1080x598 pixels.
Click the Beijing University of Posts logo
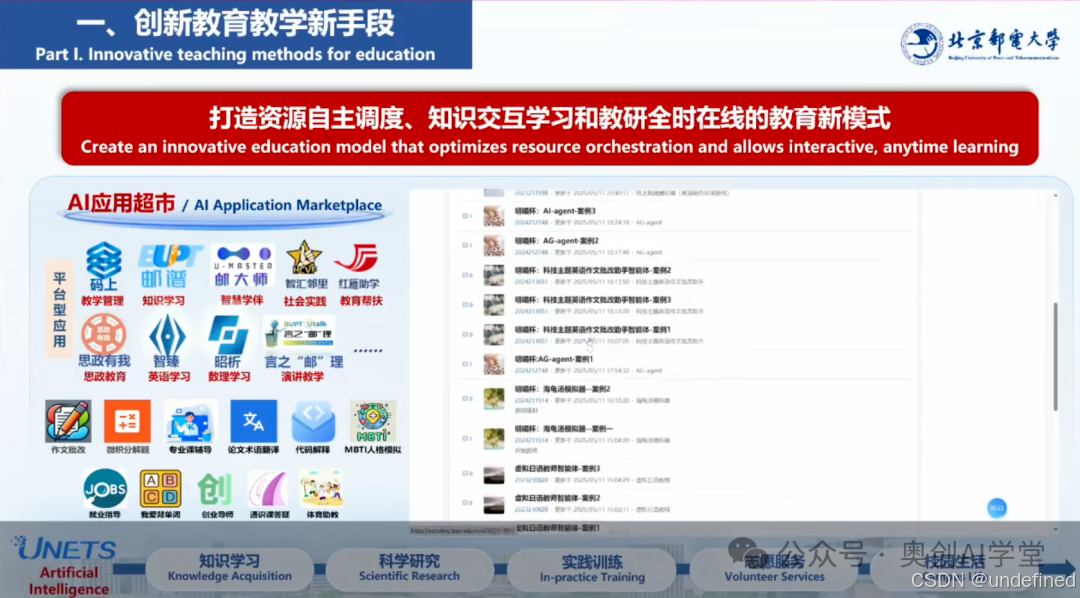point(980,43)
